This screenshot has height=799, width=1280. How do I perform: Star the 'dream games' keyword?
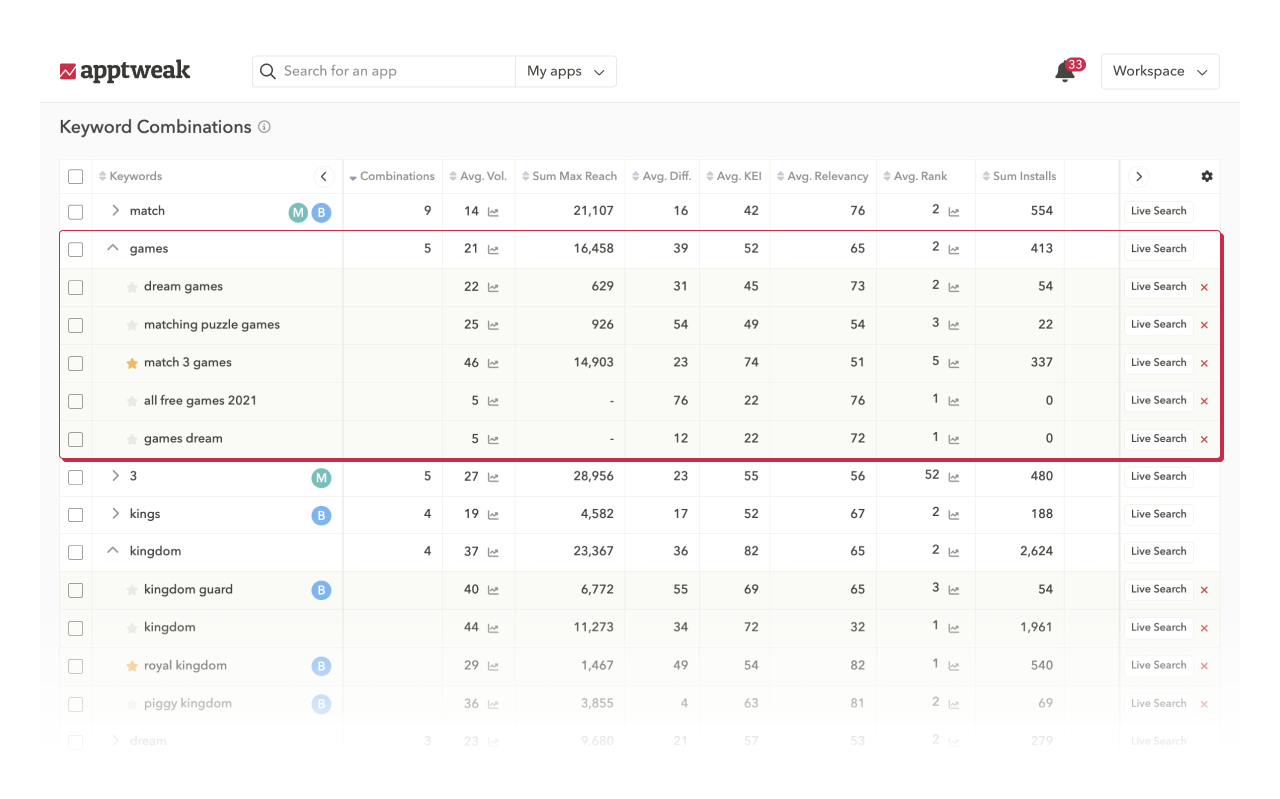tap(132, 287)
